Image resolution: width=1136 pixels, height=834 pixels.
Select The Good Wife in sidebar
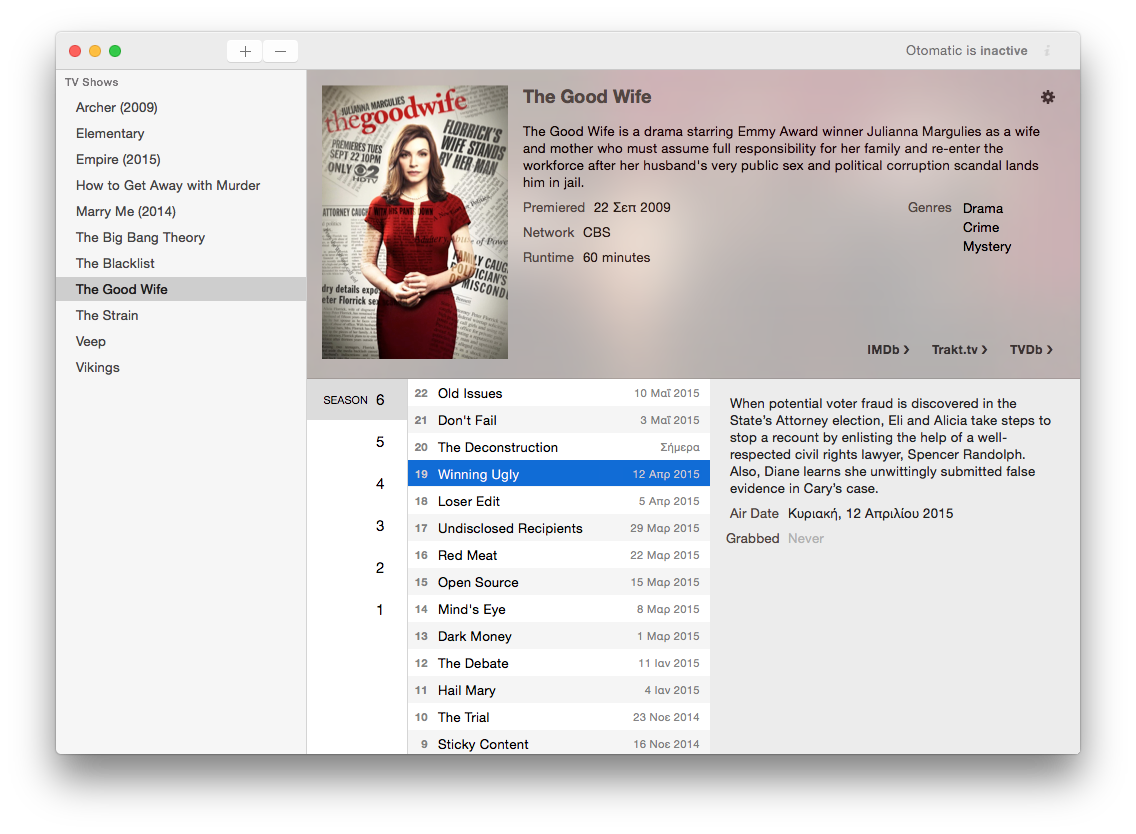pos(181,289)
